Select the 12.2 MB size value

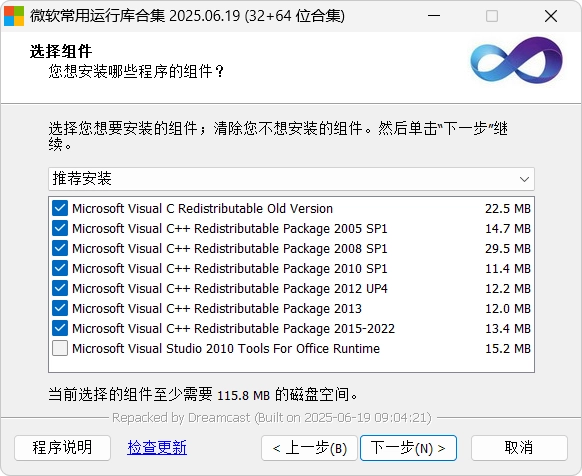pyautogui.click(x=508, y=289)
